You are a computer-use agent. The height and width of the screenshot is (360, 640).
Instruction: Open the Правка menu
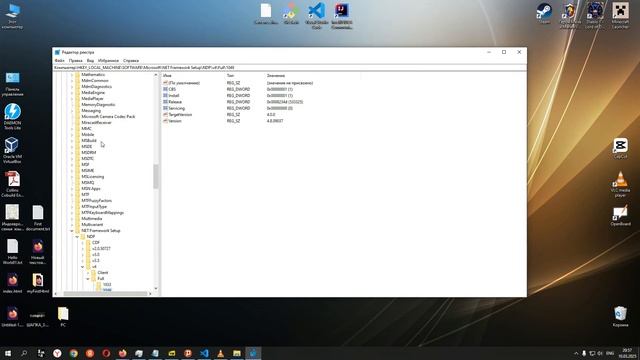(76, 60)
